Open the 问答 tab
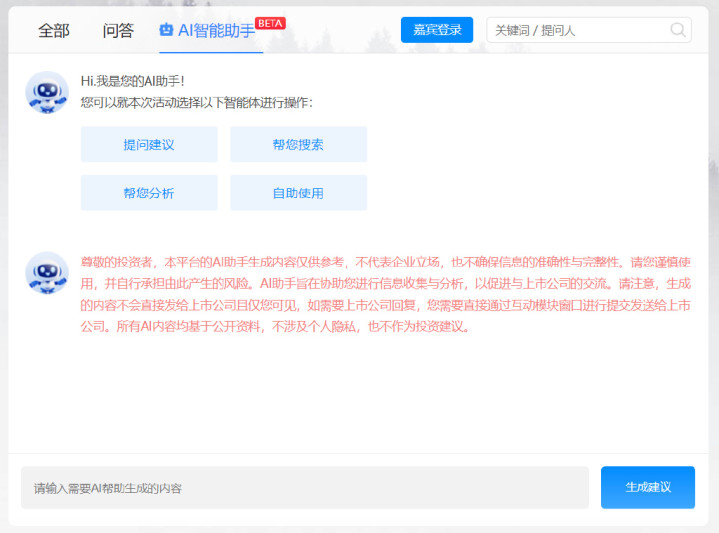 (118, 31)
